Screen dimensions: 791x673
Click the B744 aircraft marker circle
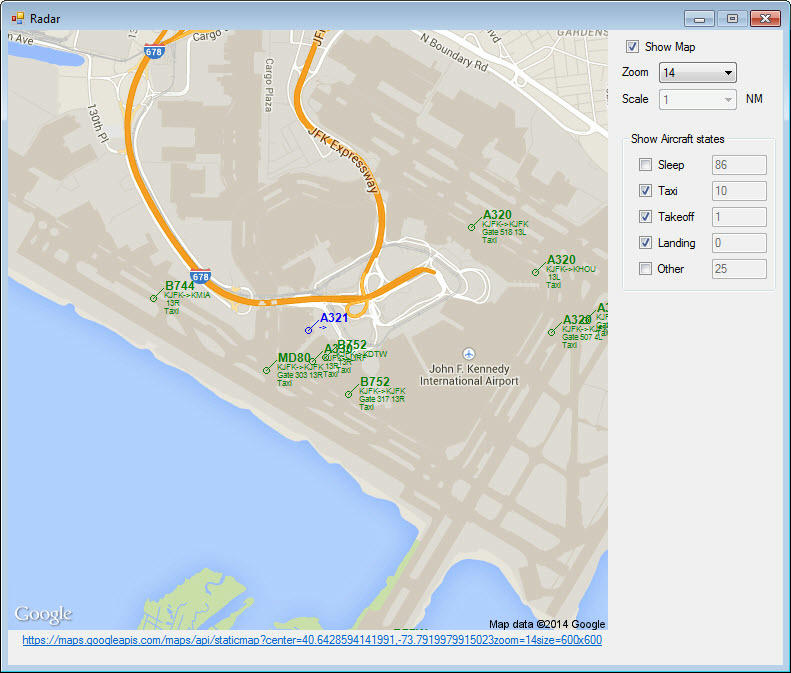click(x=153, y=299)
